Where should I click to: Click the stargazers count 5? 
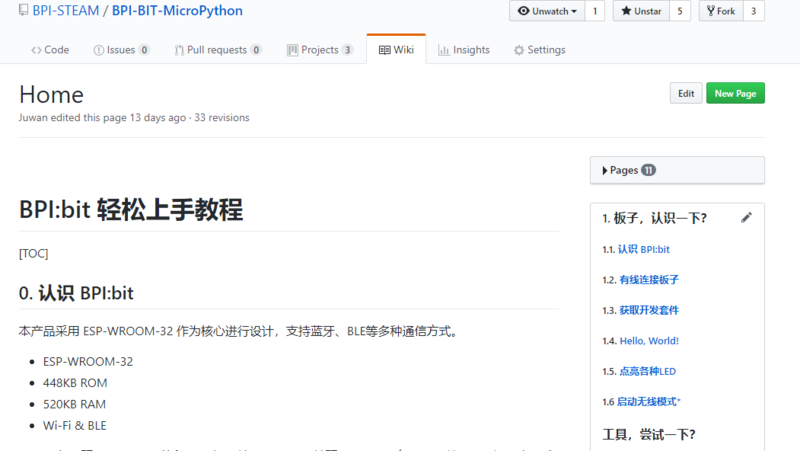click(x=680, y=11)
